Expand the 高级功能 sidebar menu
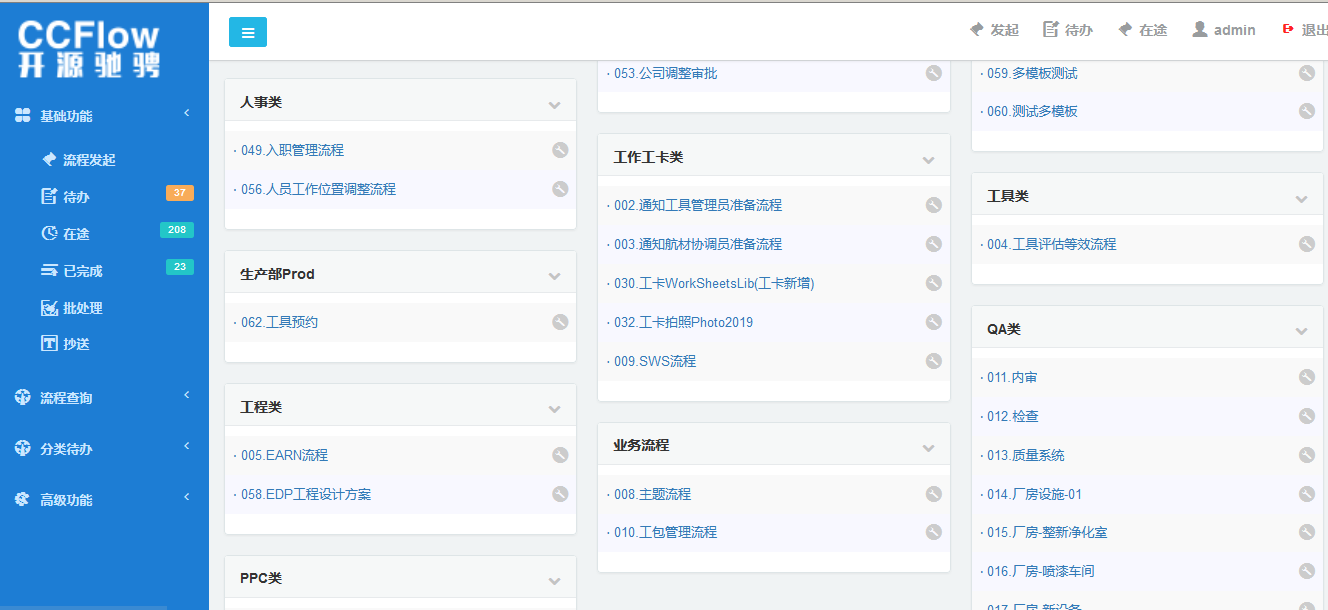Screen dimensions: 1328x610 (104, 500)
